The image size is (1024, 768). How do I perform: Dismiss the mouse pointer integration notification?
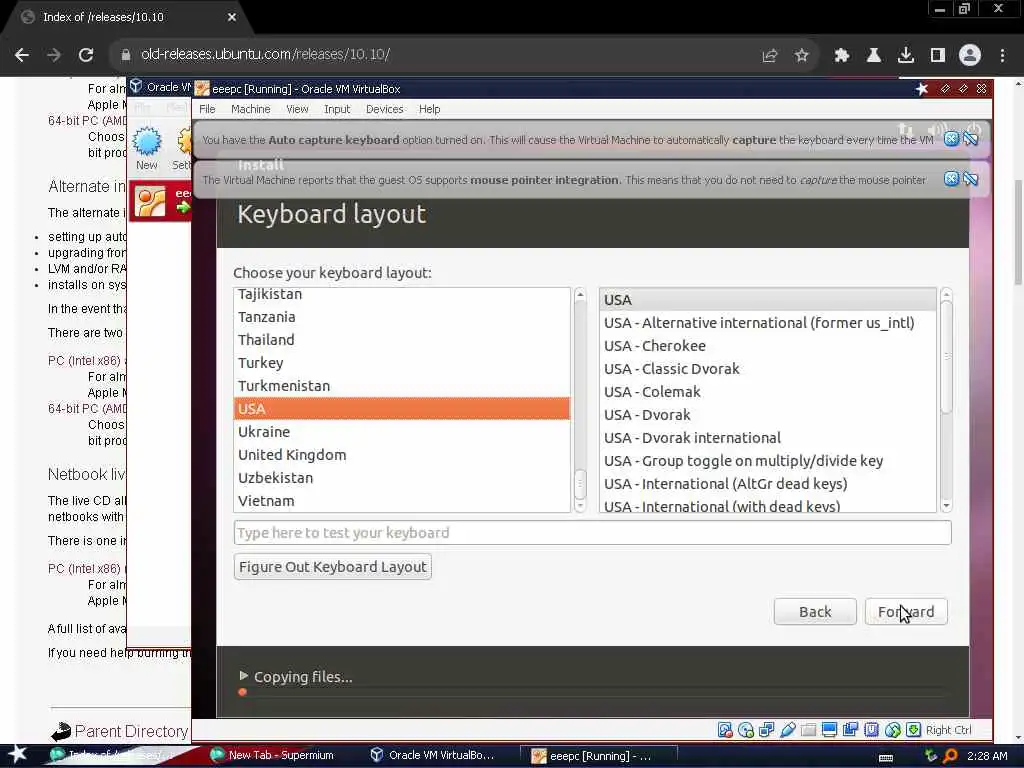952,178
